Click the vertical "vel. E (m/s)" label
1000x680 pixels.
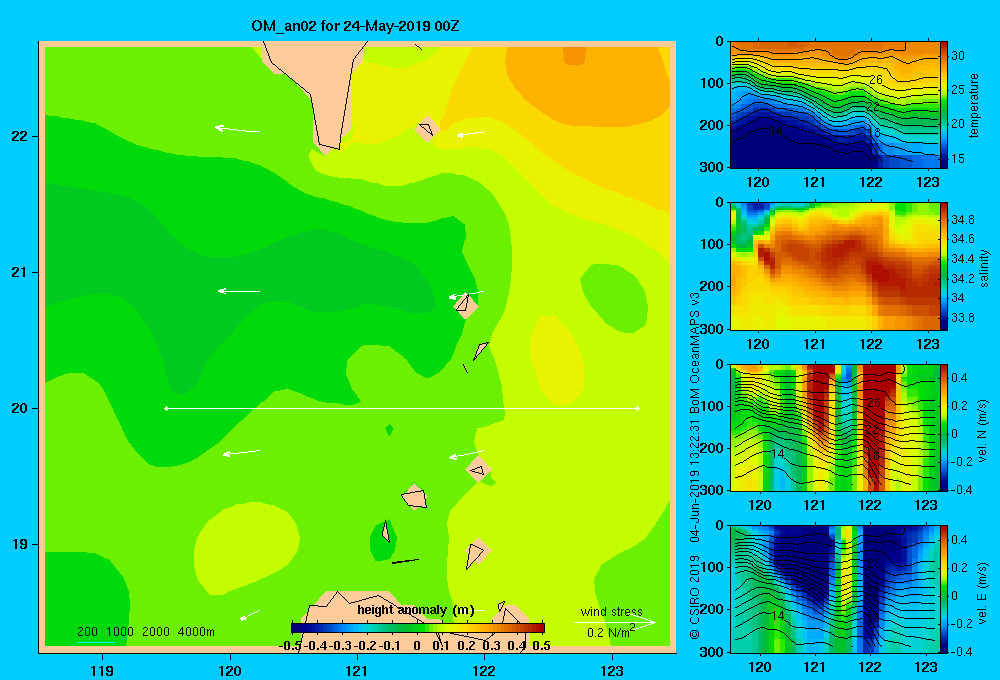983,593
